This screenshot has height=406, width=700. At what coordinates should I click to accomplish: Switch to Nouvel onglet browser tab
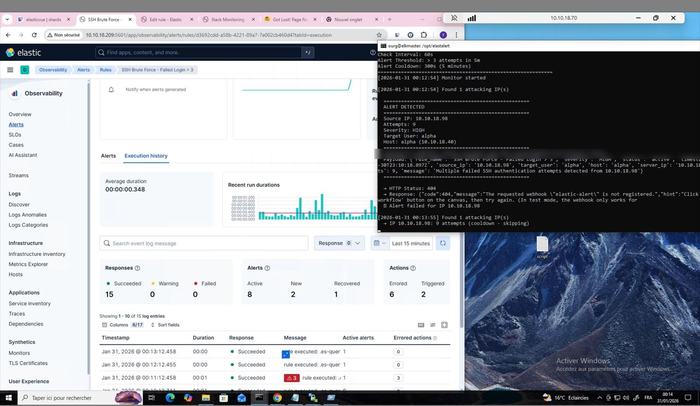pos(352,20)
